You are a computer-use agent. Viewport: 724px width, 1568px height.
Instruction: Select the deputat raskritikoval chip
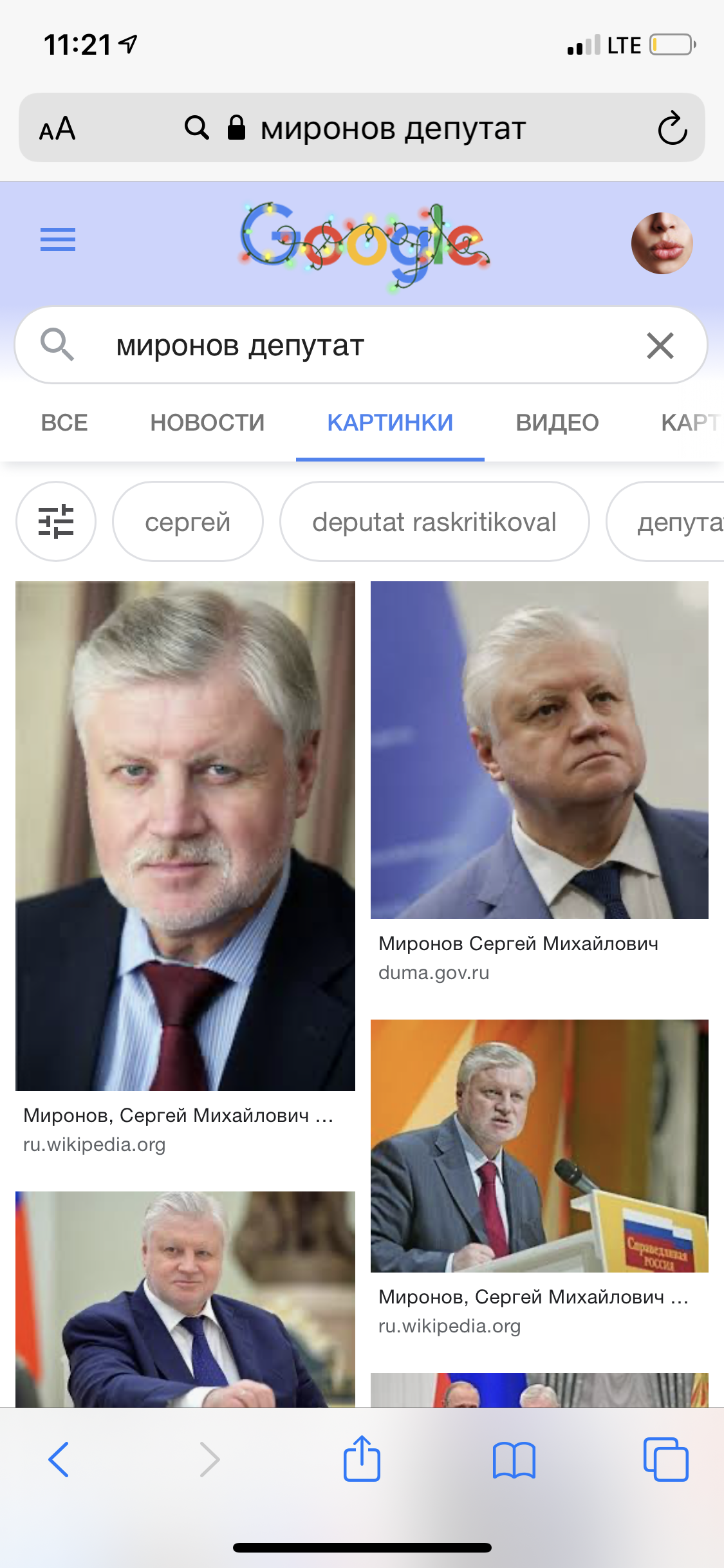pyautogui.click(x=434, y=521)
